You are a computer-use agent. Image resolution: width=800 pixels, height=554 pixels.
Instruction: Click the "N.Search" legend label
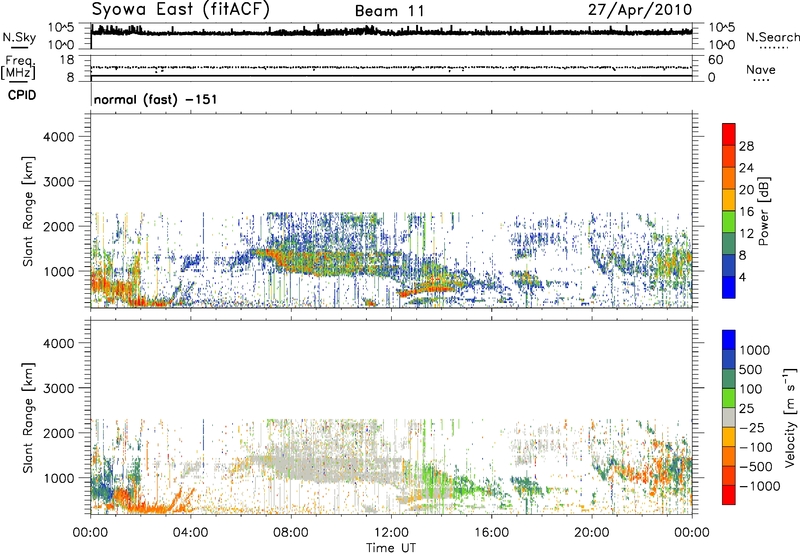[x=772, y=37]
